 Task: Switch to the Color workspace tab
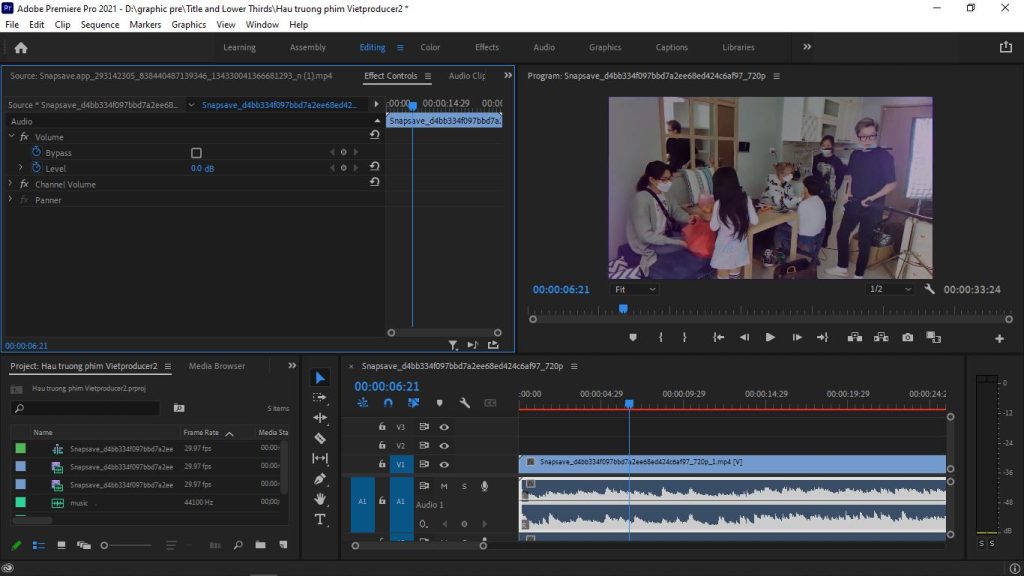click(430, 47)
